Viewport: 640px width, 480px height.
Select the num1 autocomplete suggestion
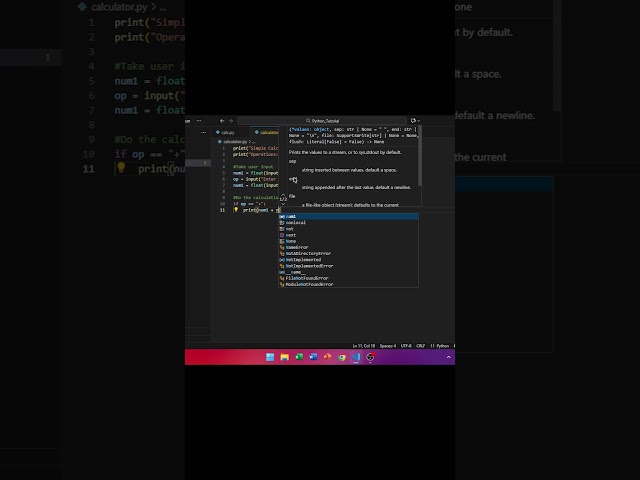pyautogui.click(x=349, y=216)
